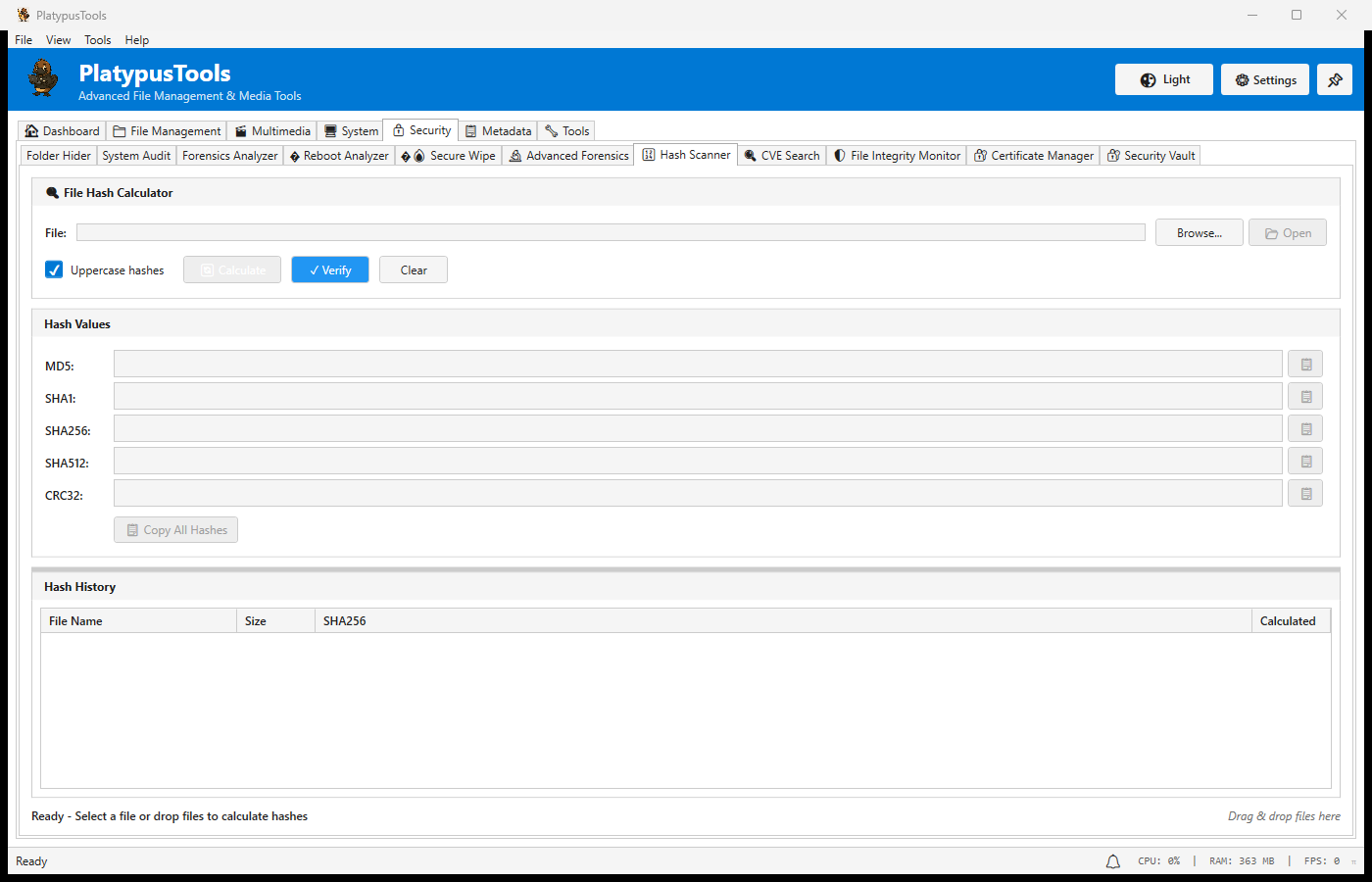The image size is (1372, 882).
Task: Copy the CRC32 hash using its clipboard icon
Action: click(x=1304, y=493)
